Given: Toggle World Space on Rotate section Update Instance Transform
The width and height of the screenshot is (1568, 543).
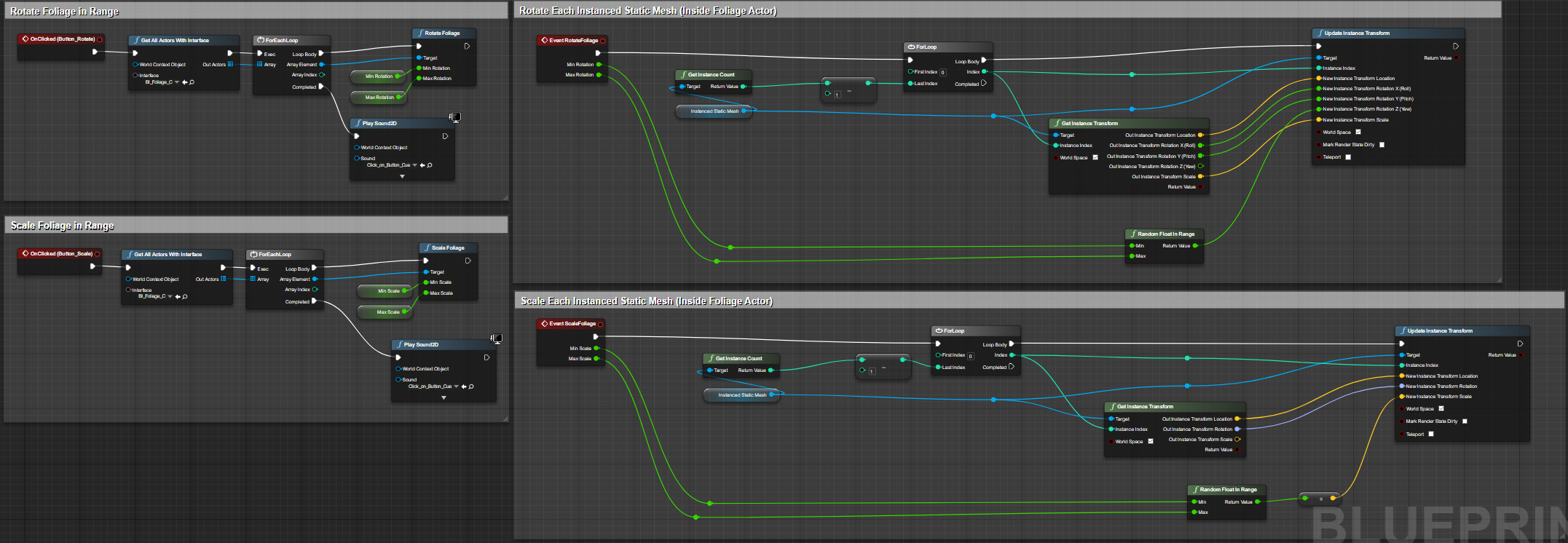Looking at the screenshot, I should tap(1358, 132).
